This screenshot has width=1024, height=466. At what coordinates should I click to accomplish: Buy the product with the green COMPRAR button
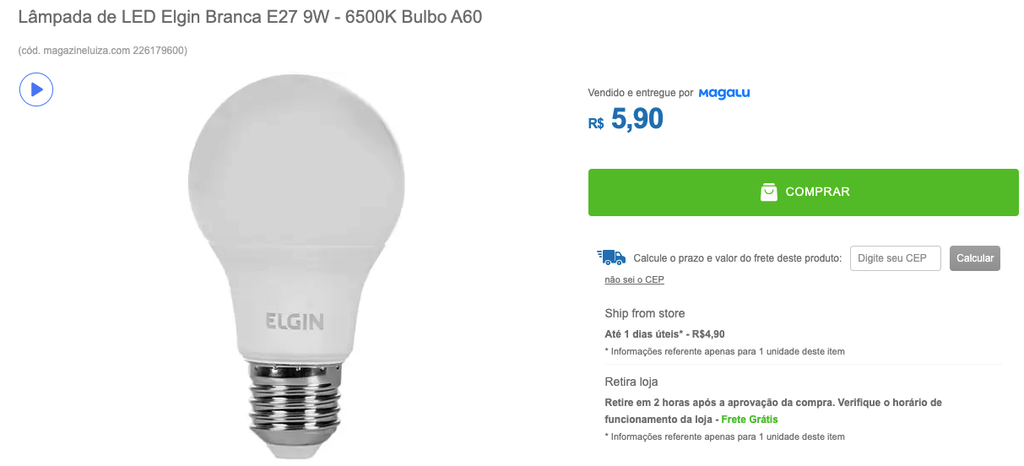(803, 193)
